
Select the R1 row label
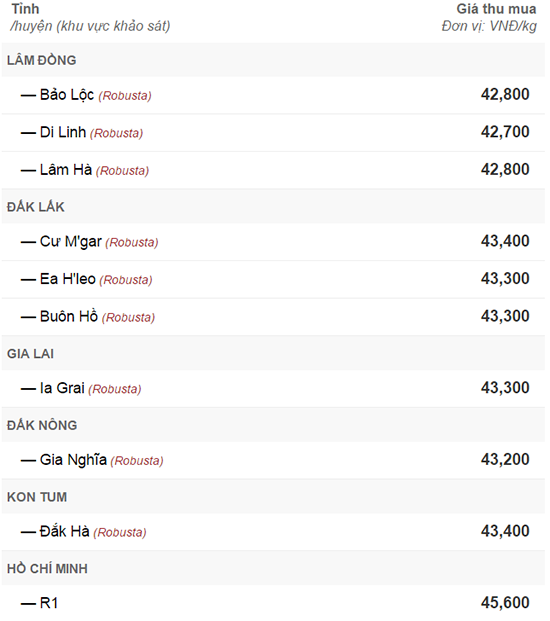[40, 603]
